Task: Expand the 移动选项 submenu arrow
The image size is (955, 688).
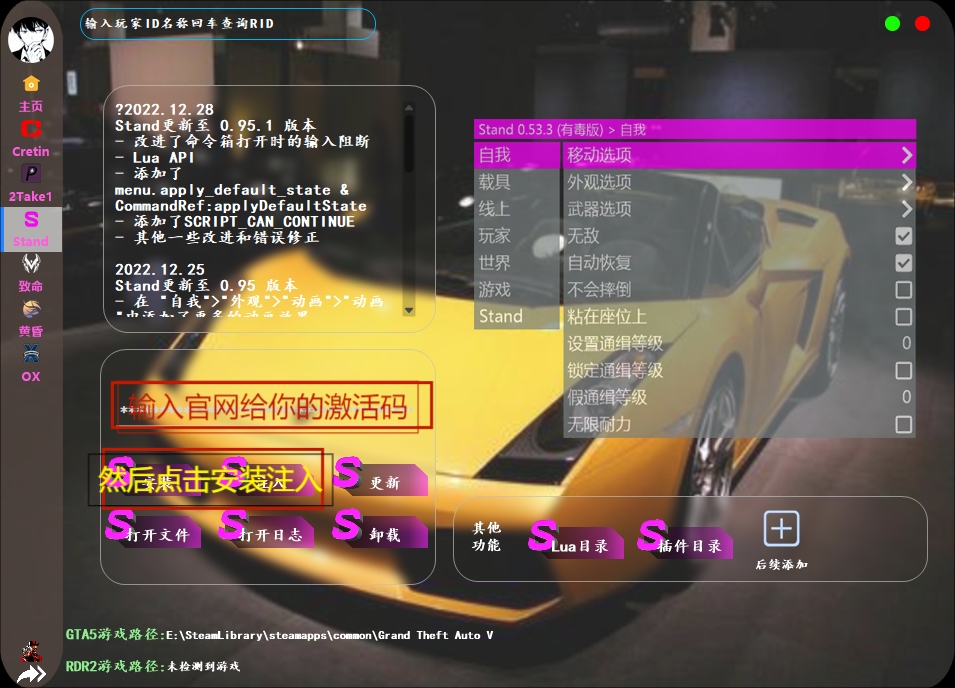Action: point(906,155)
